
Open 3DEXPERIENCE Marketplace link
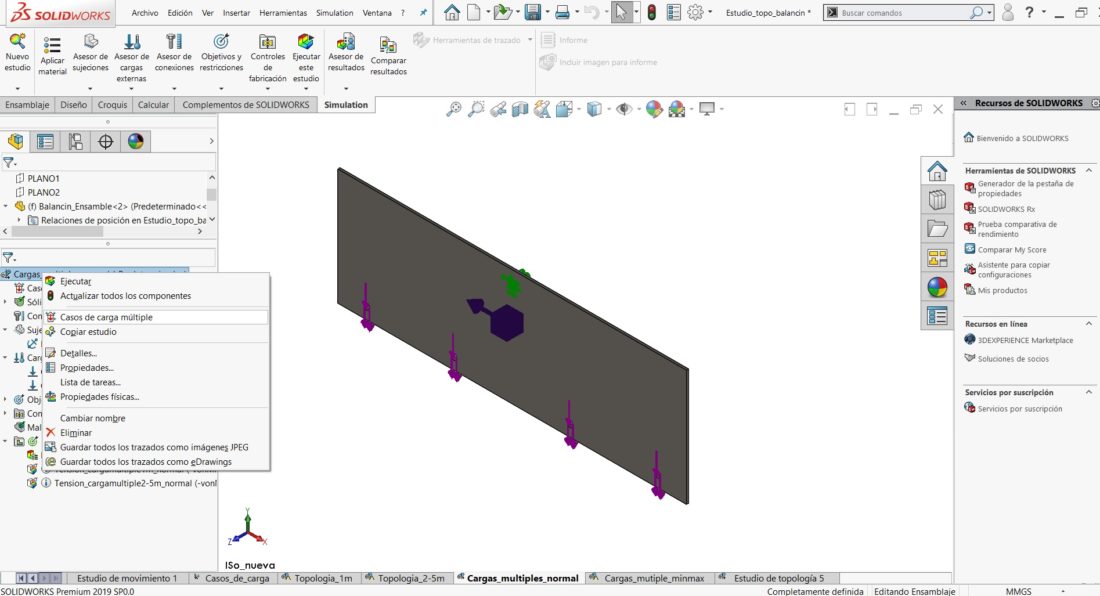(1025, 340)
